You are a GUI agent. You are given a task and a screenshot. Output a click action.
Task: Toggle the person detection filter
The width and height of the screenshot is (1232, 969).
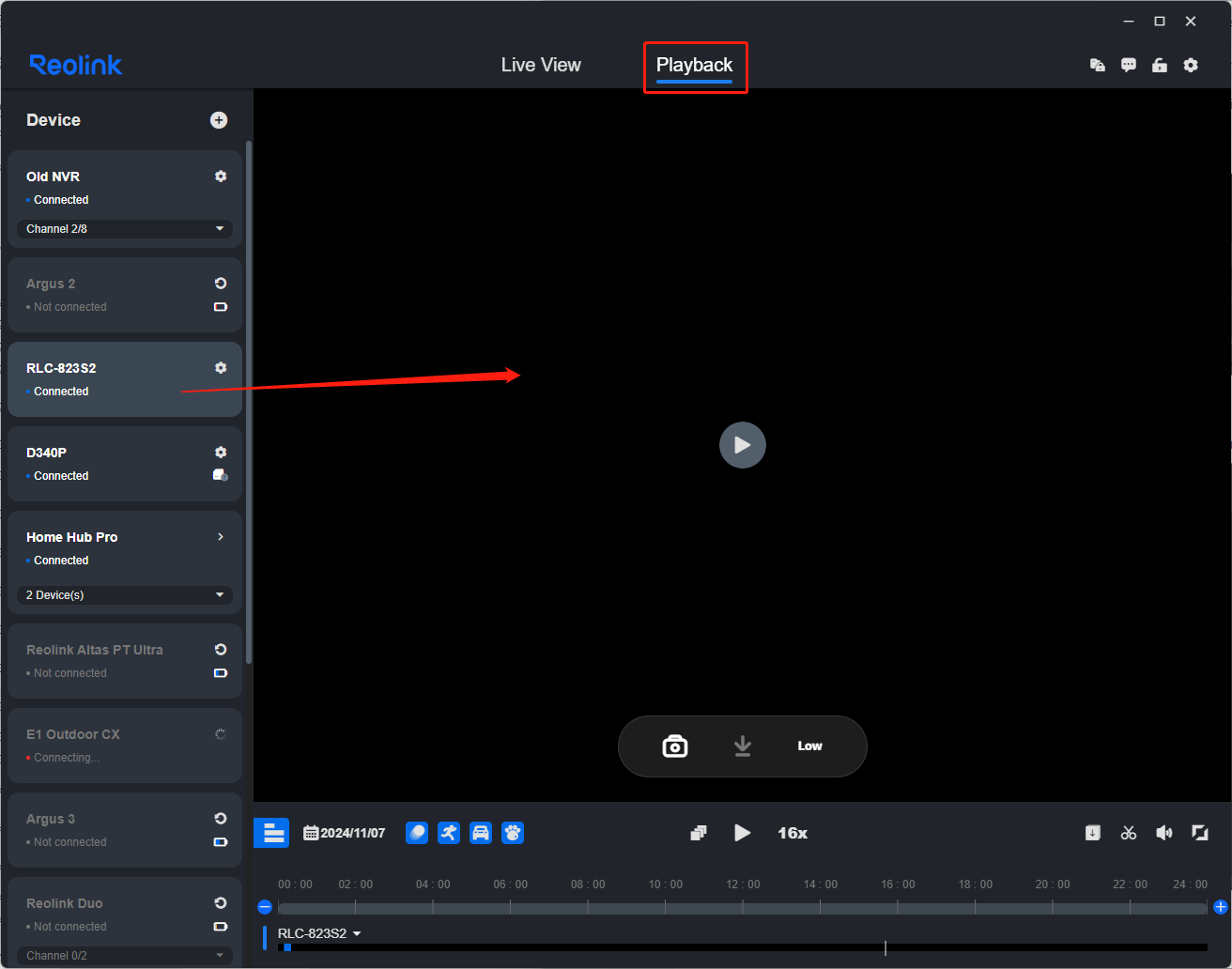click(449, 833)
